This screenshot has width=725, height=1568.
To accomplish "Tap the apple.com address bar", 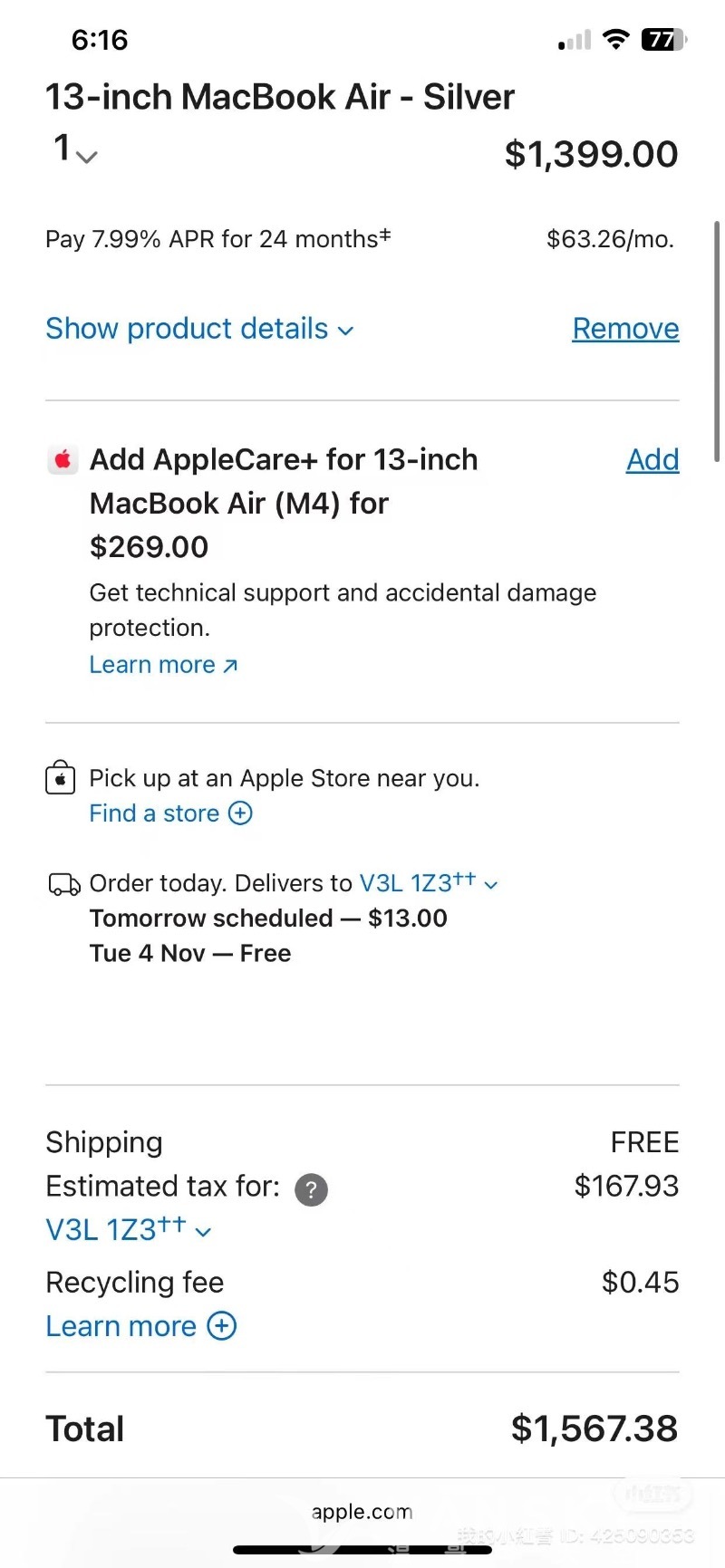I will point(362,1512).
